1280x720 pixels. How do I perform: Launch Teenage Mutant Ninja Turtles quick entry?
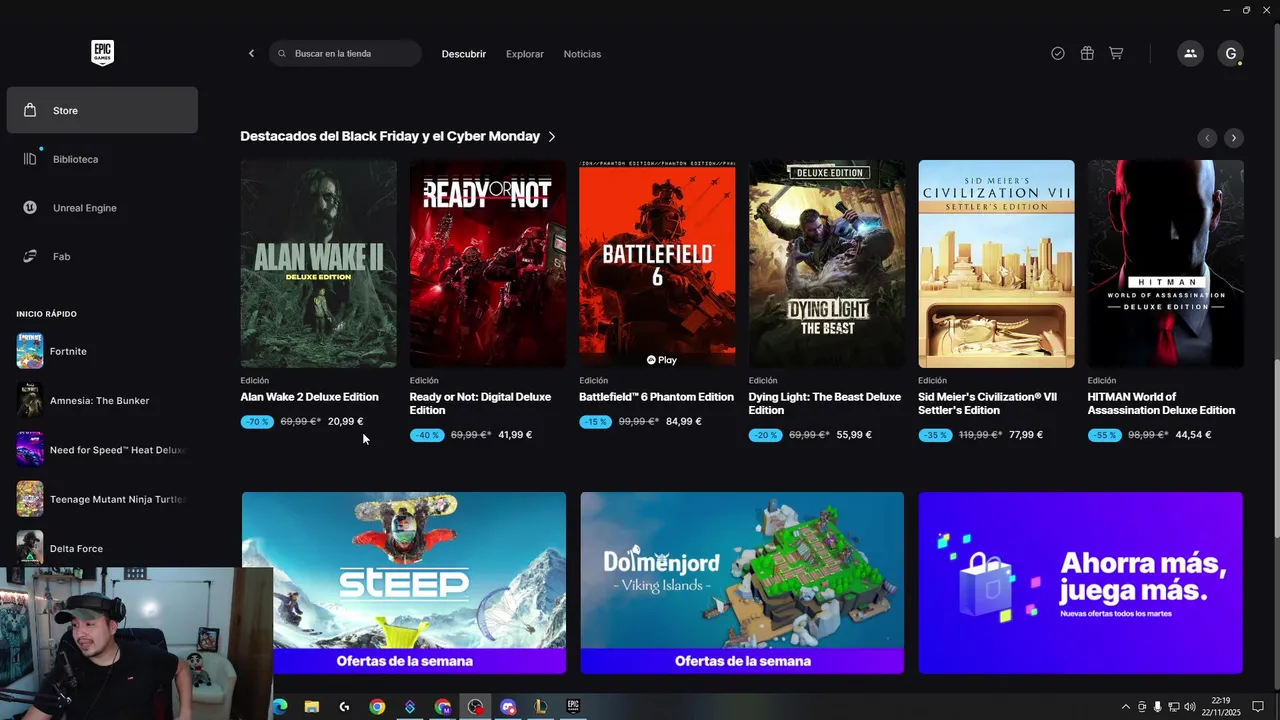click(x=102, y=499)
